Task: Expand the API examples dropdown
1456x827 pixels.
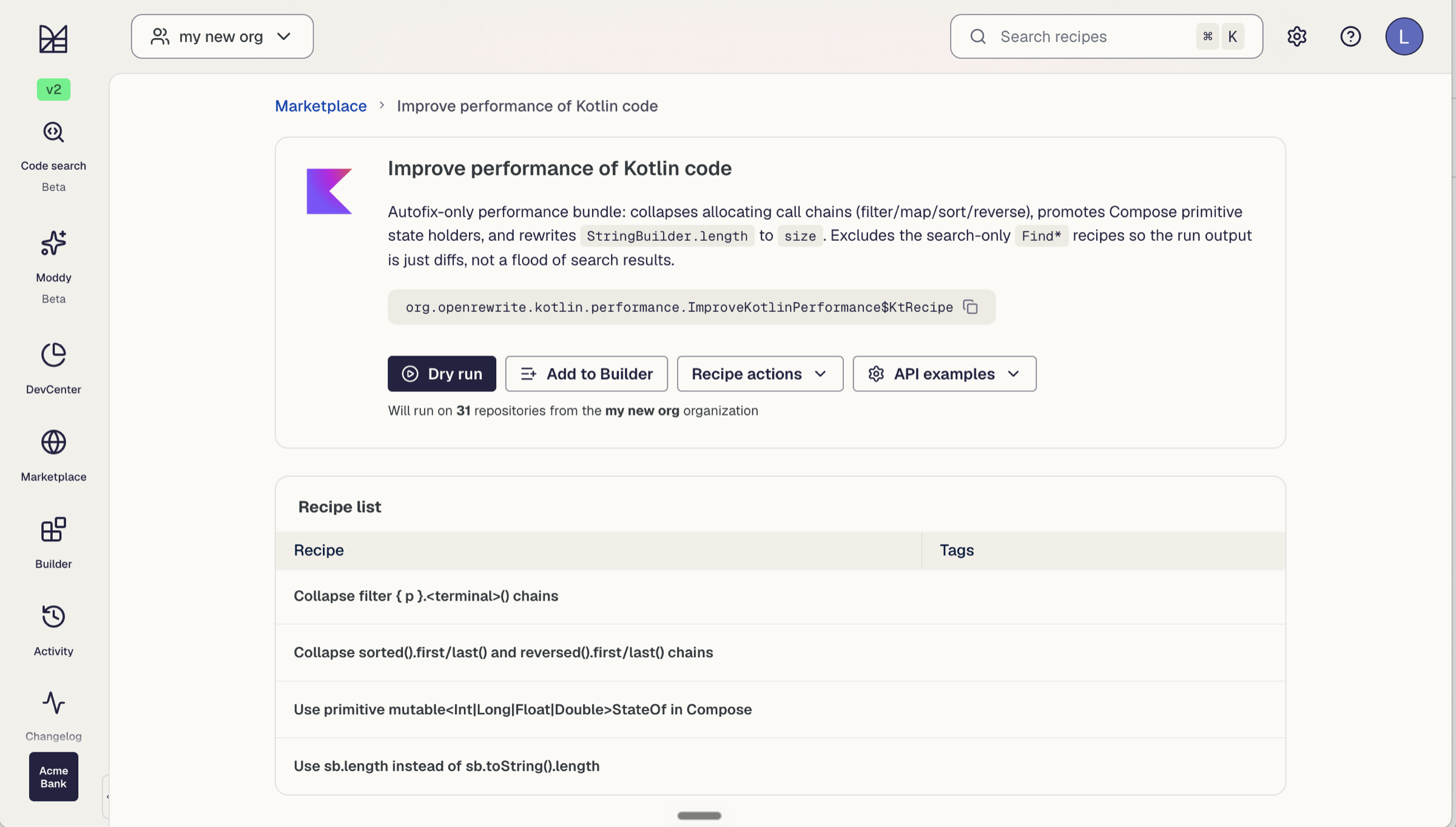Action: (x=944, y=374)
